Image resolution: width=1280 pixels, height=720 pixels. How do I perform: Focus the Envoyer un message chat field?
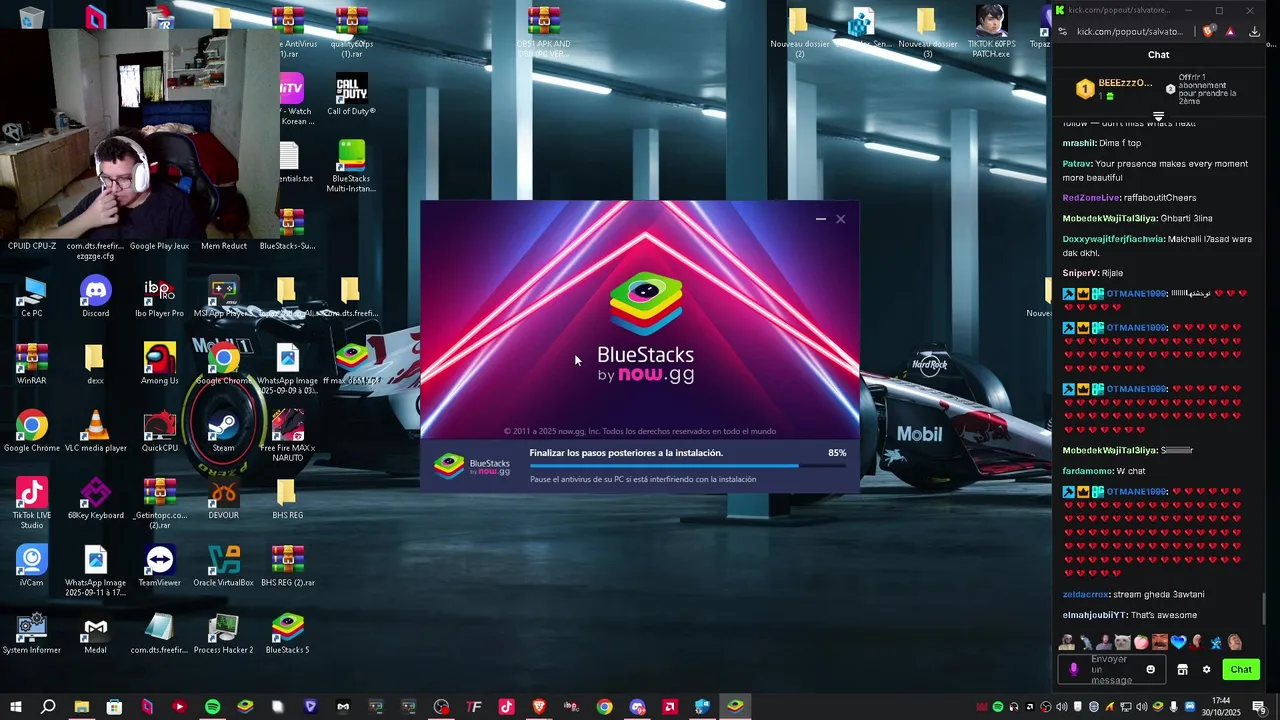[x=1112, y=670]
